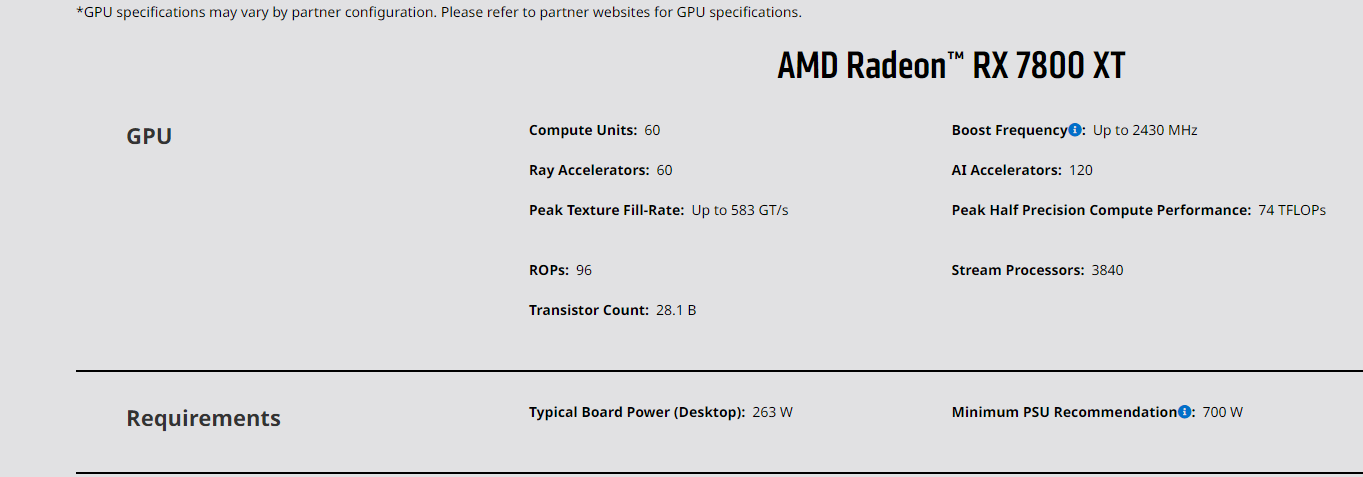Click the ROPs label
The width and height of the screenshot is (1363, 477).
548,270
